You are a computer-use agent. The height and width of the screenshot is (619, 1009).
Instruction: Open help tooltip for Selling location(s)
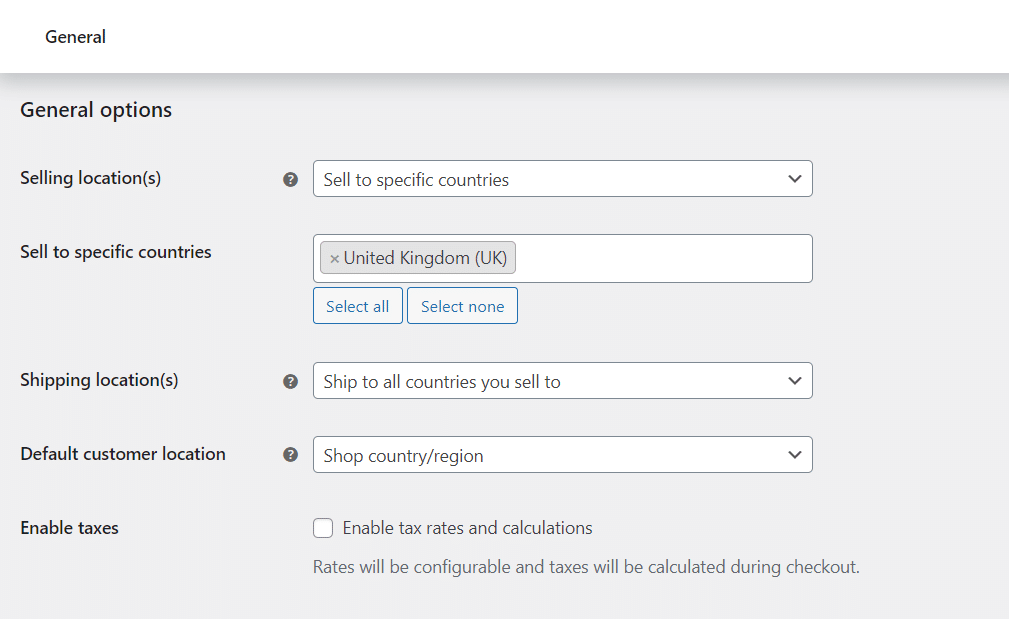(x=290, y=179)
